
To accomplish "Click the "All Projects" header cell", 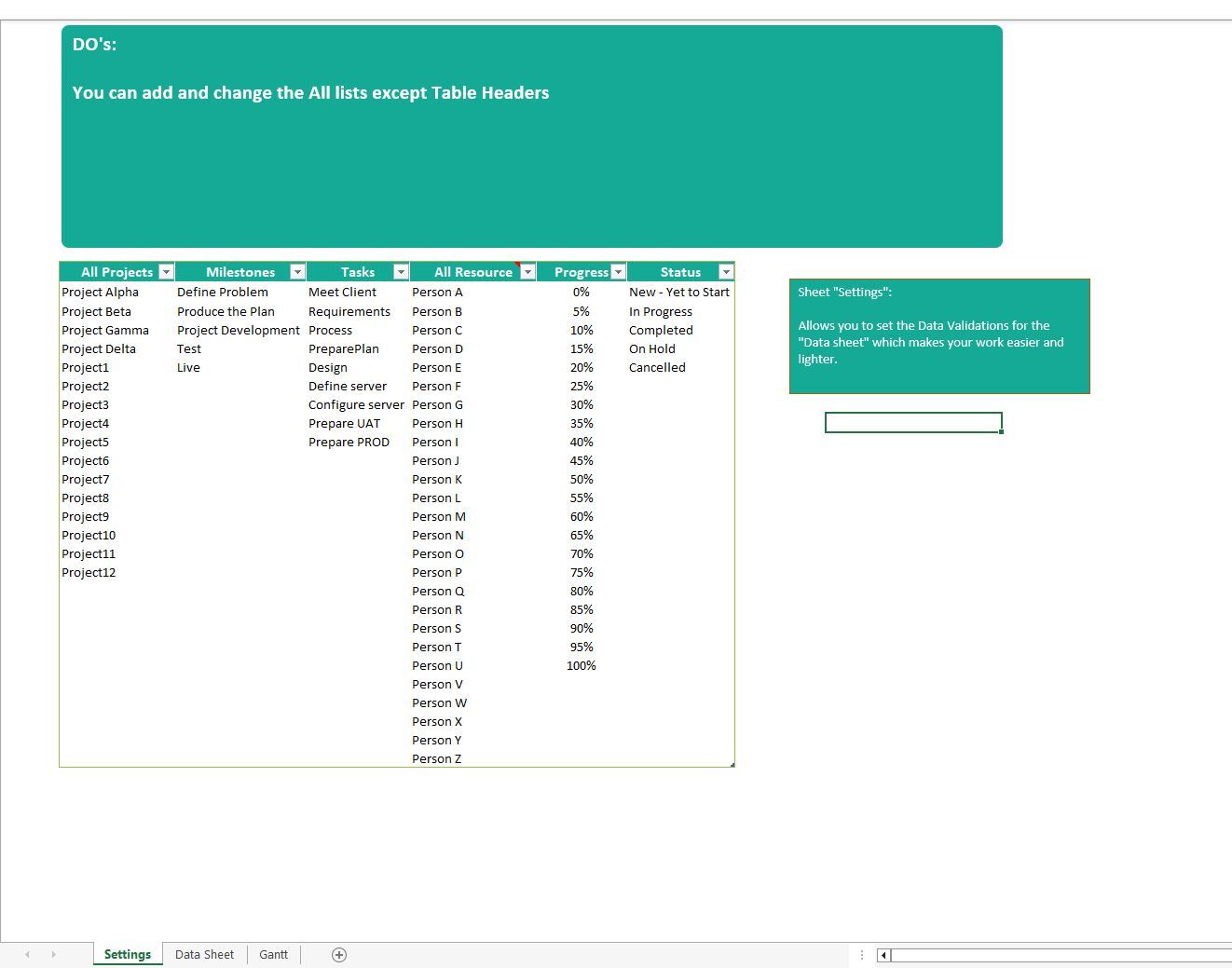I will pyautogui.click(x=116, y=272).
